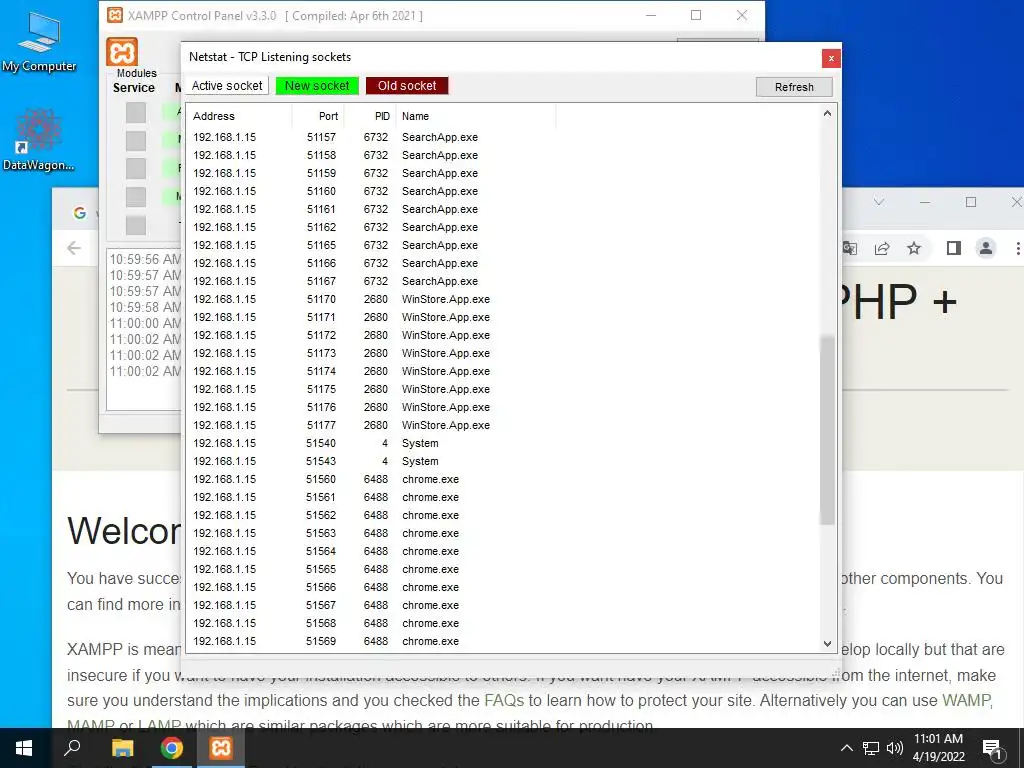Viewport: 1024px width, 768px height.
Task: Sort list by Name column header
Action: coord(475,116)
